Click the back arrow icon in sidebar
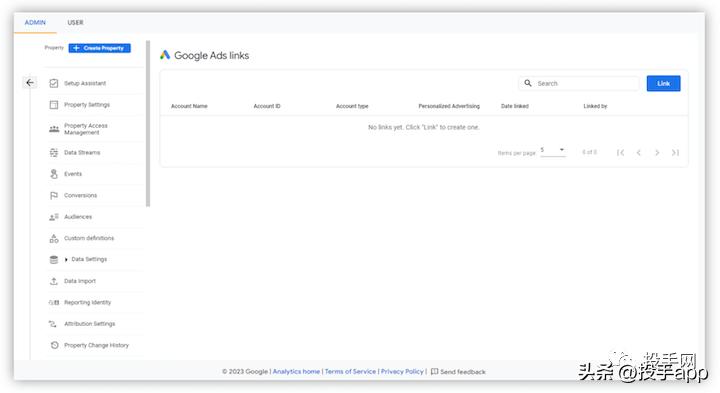The height and width of the screenshot is (393, 720). click(x=30, y=83)
